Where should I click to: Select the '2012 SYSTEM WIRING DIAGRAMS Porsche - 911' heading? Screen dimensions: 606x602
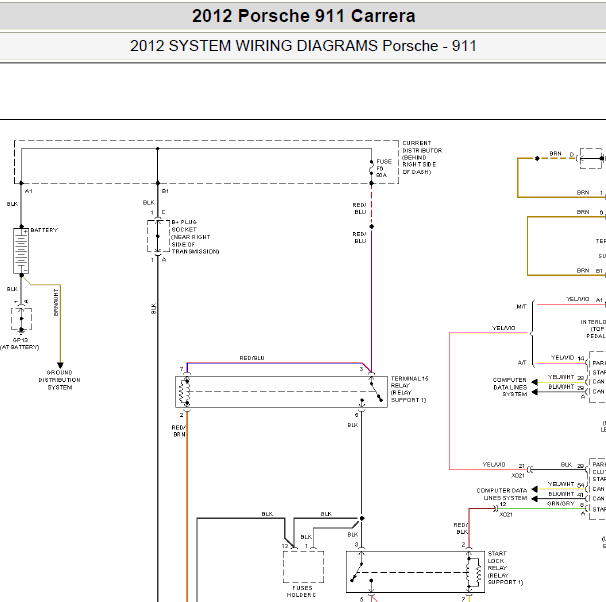303,46
